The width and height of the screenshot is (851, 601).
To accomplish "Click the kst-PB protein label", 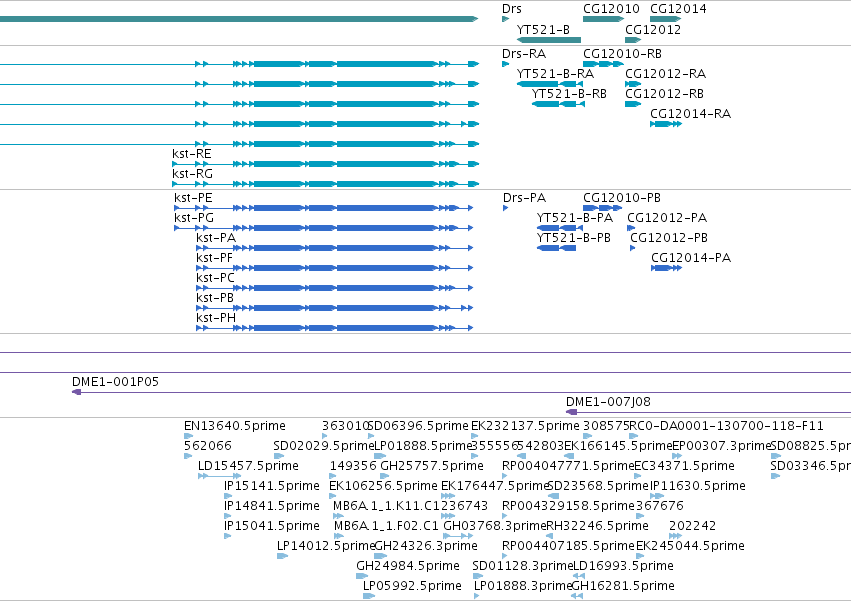I will (215, 298).
